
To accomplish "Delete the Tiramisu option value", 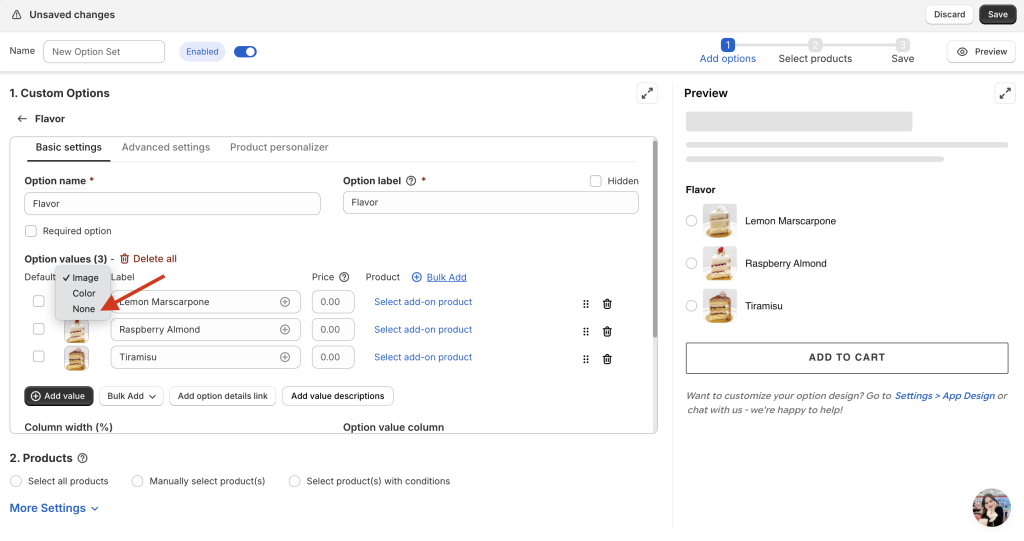I will pos(607,358).
